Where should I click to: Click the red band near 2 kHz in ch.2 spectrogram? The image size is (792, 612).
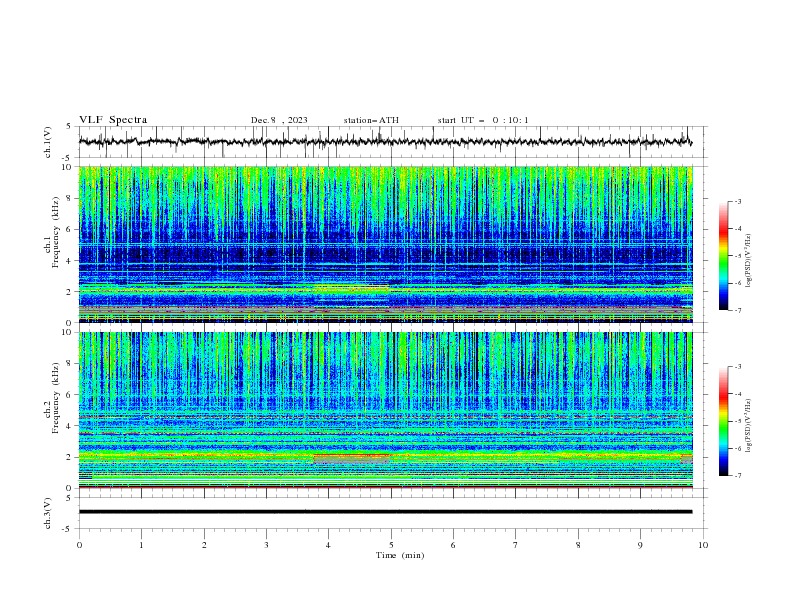pos(352,460)
